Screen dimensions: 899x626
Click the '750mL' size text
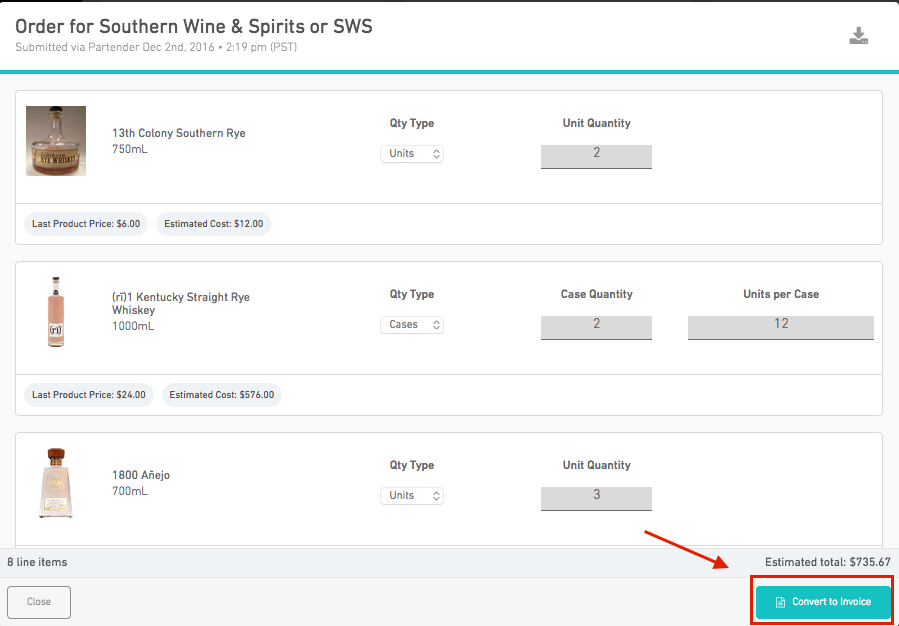click(130, 149)
